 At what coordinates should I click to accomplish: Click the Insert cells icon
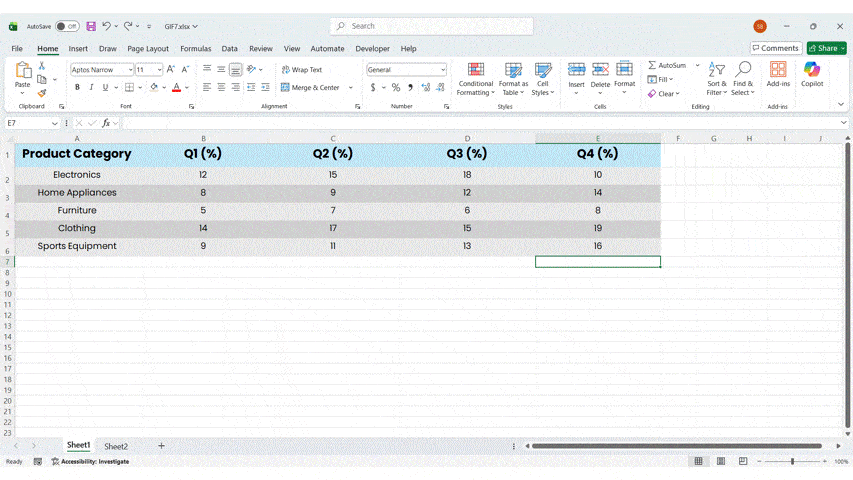coord(576,70)
